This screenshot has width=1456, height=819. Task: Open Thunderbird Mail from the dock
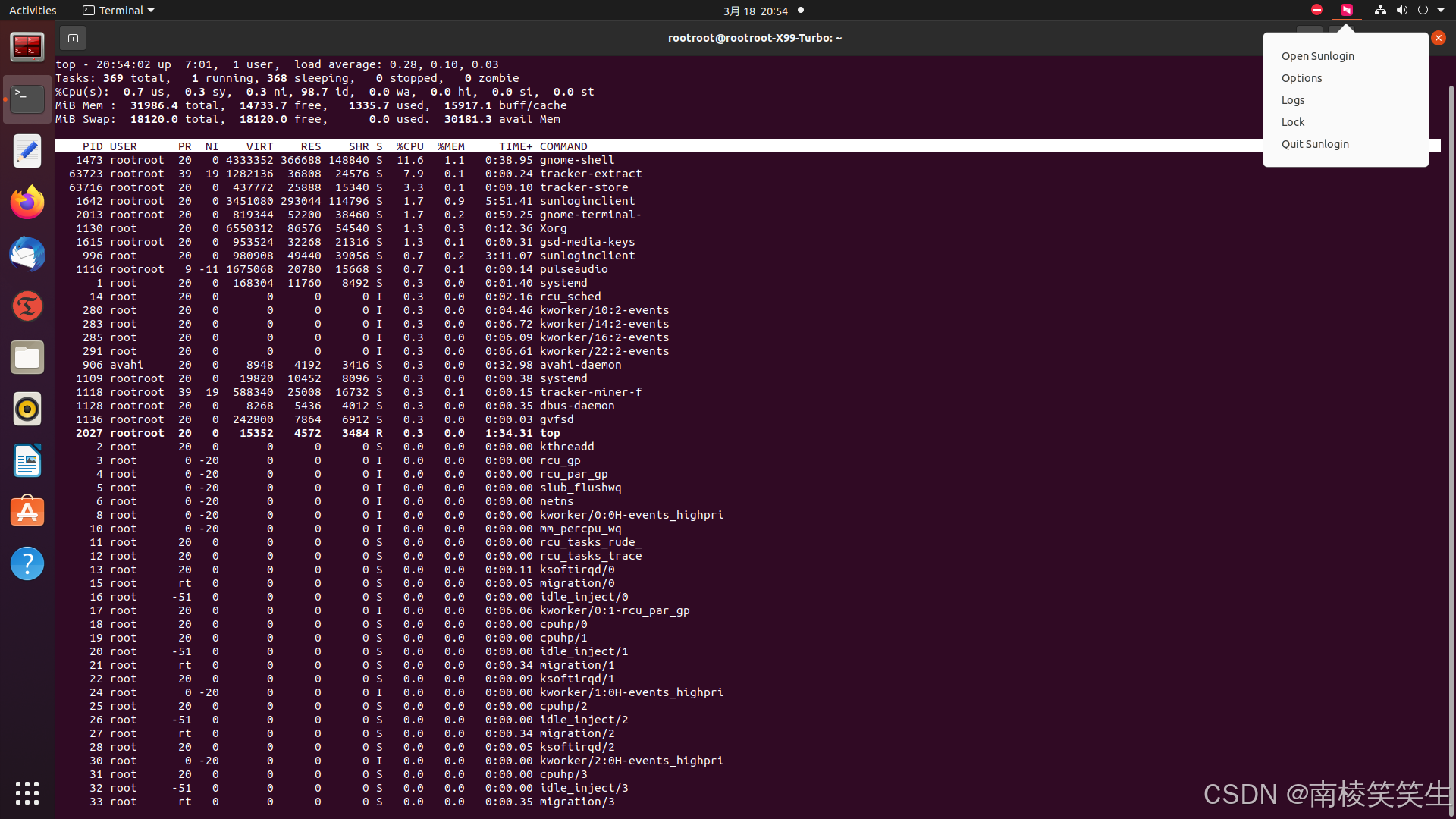27,254
